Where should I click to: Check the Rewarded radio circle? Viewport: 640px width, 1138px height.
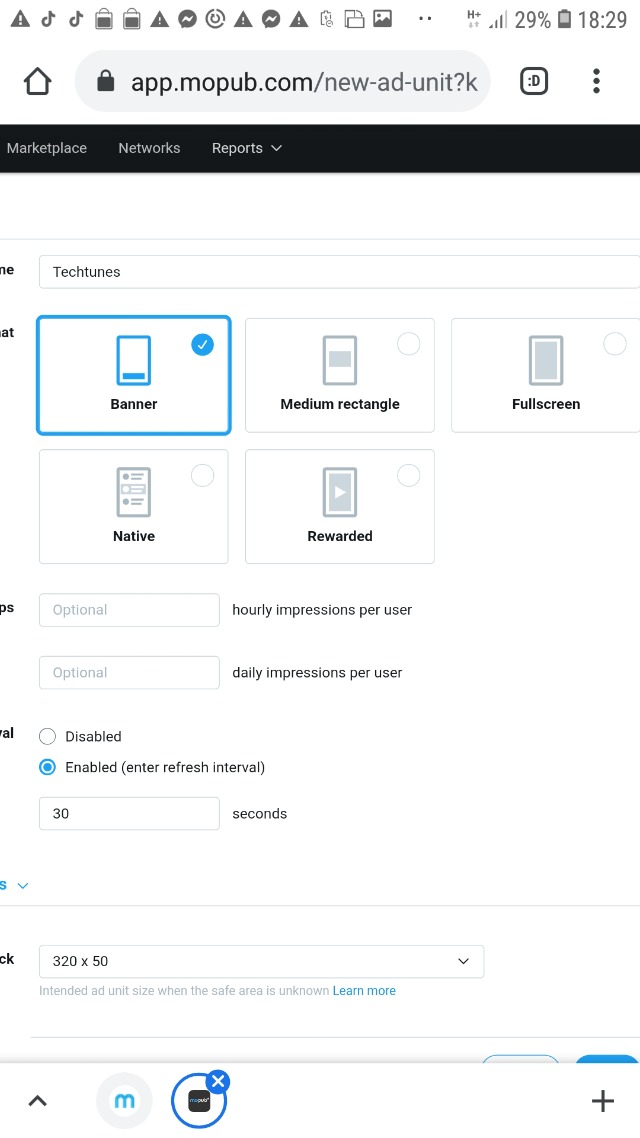(x=409, y=476)
